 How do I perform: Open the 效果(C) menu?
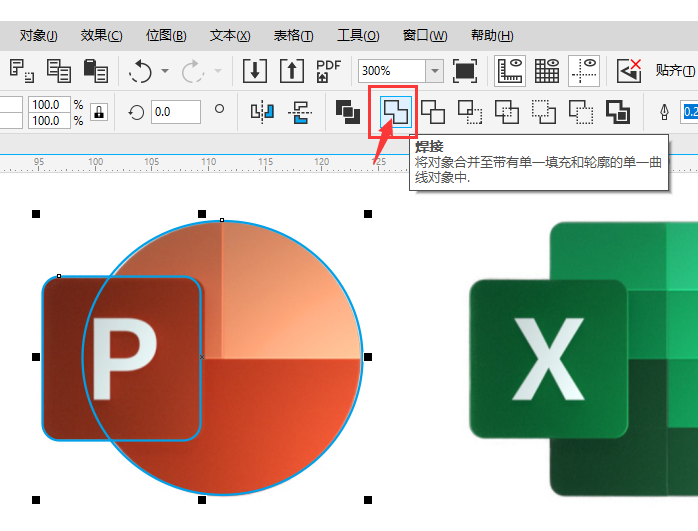[101, 36]
